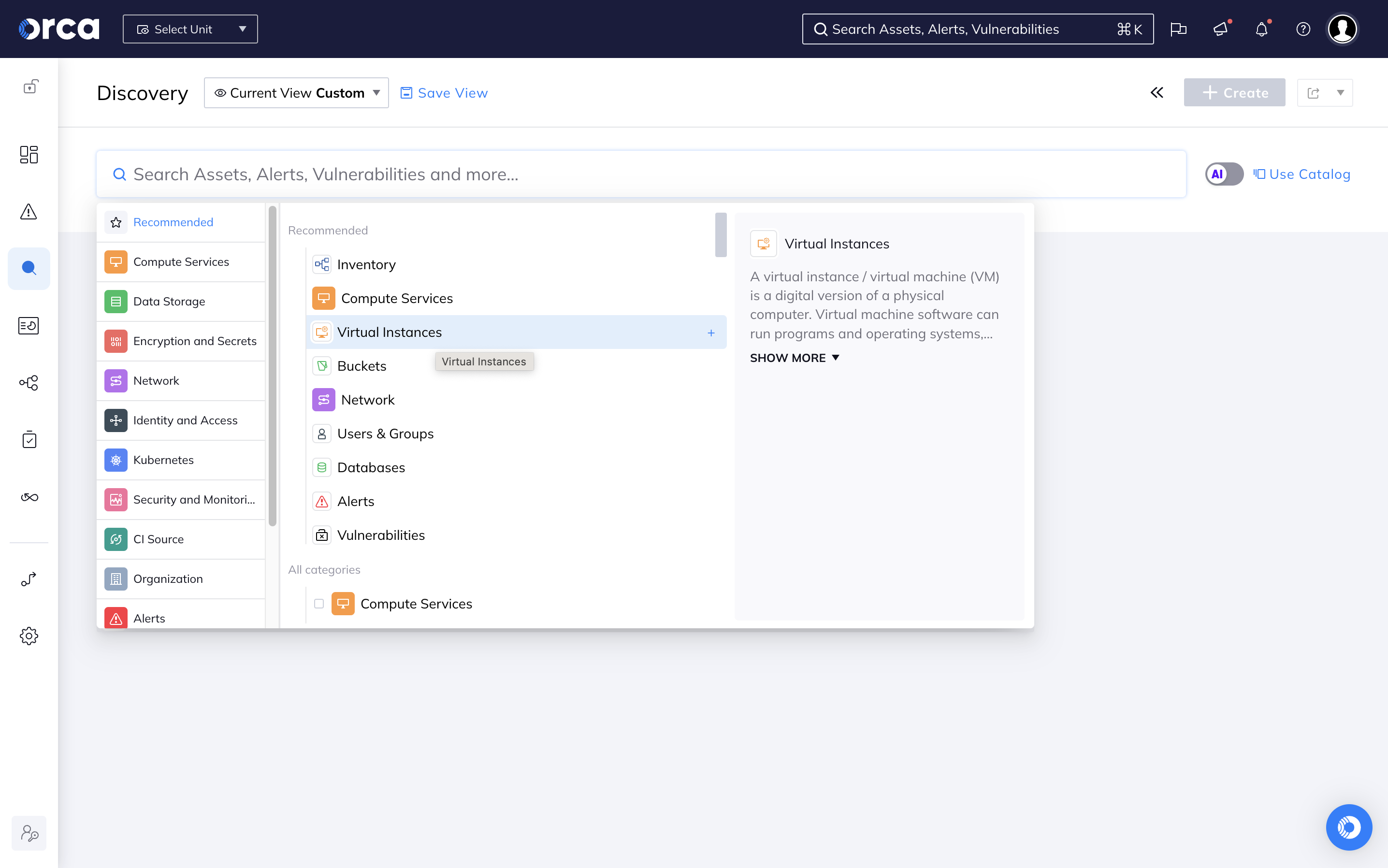The width and height of the screenshot is (1388, 868).
Task: Select the Network item in Recommended results
Action: tap(368, 400)
